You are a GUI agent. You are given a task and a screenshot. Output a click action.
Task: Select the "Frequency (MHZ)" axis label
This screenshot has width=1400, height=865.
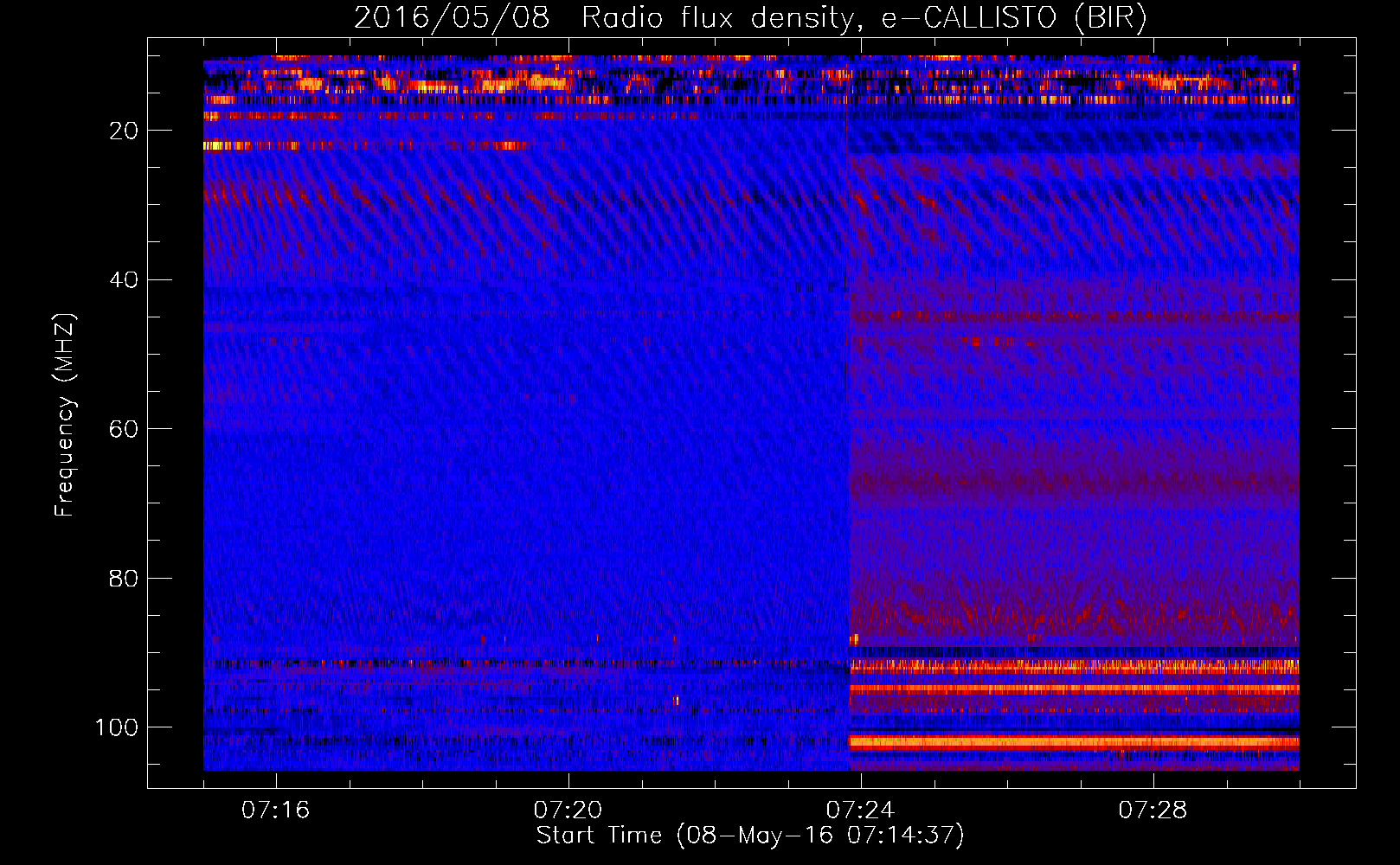pos(65,415)
